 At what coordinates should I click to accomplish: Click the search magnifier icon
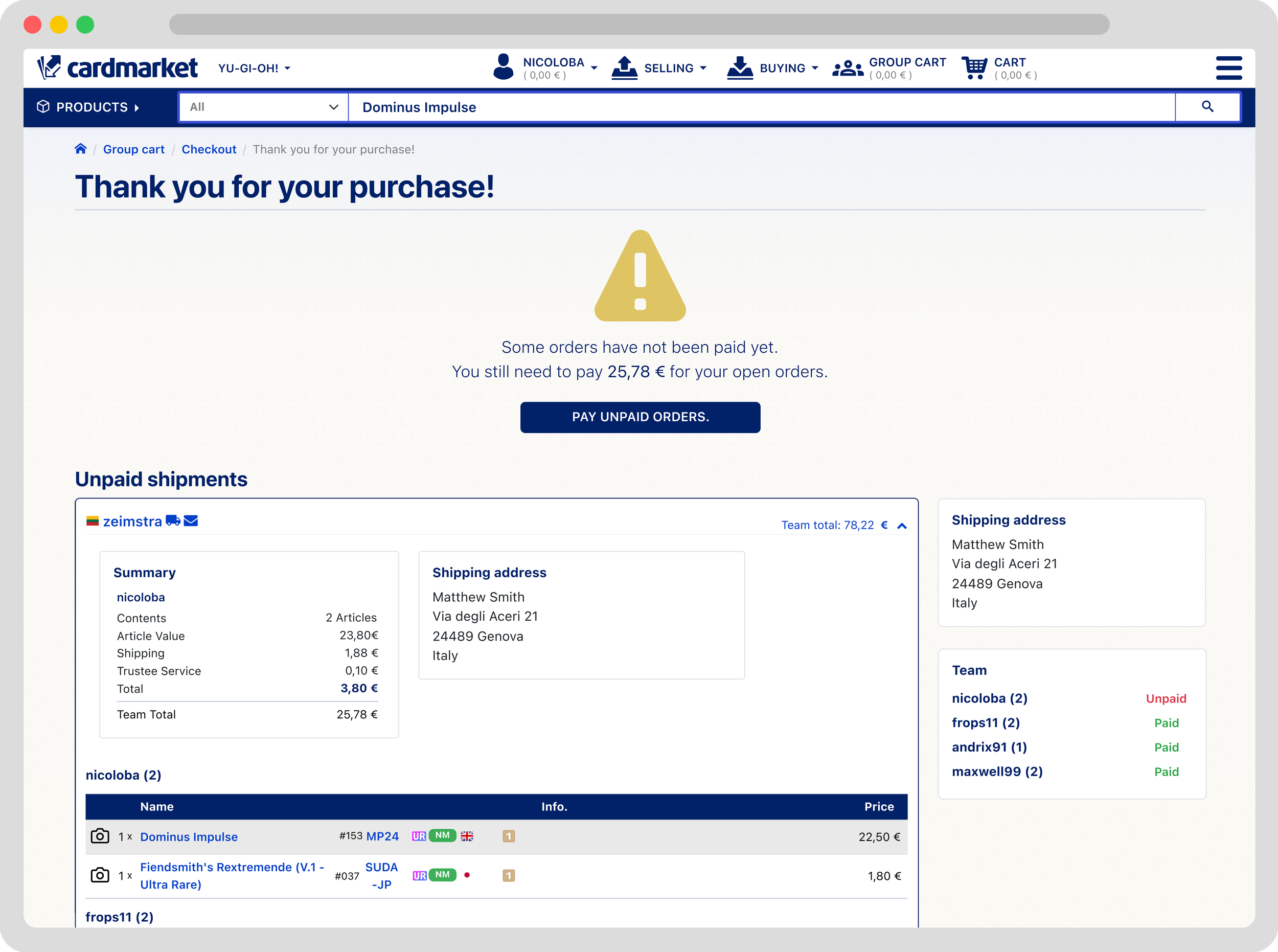(x=1207, y=107)
